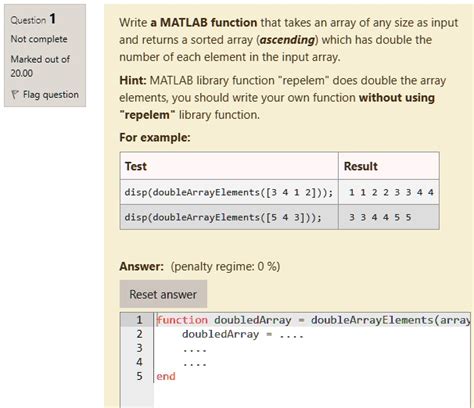Click the italic word 'ascending'
The width and height of the screenshot is (474, 408).
287,40
